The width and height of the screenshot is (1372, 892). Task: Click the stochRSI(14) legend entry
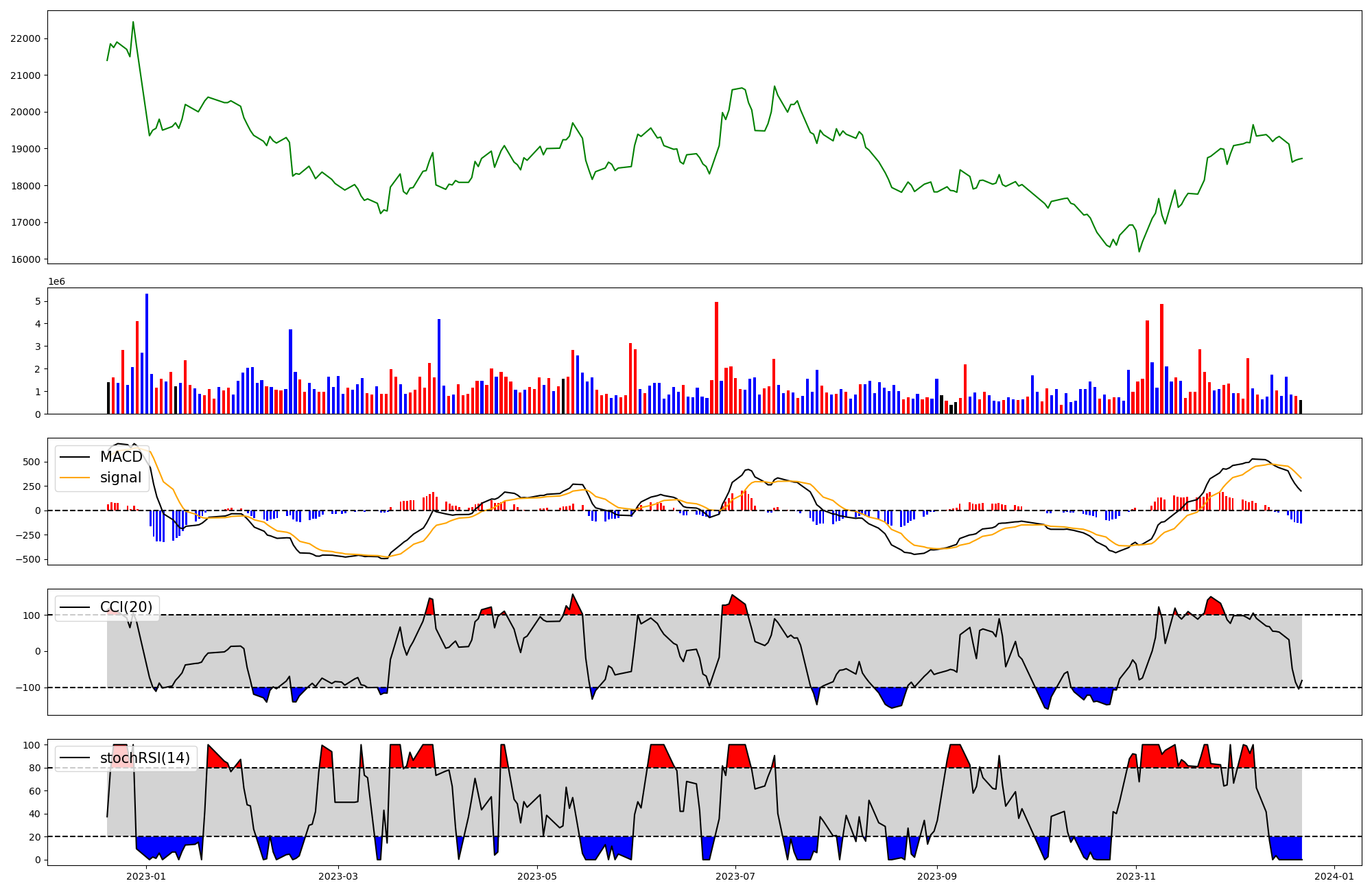pyautogui.click(x=145, y=758)
